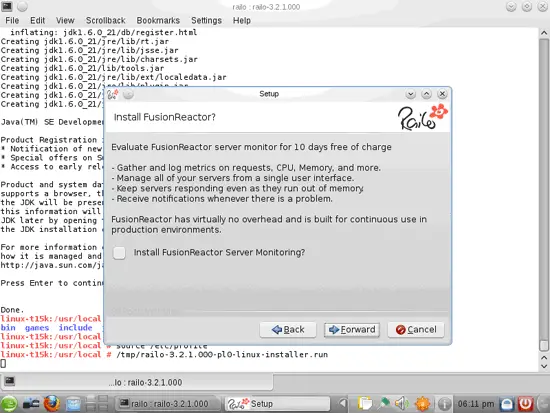Click the round button beside Konsole titlebar icon
550x413 pixels.
tap(22, 6)
